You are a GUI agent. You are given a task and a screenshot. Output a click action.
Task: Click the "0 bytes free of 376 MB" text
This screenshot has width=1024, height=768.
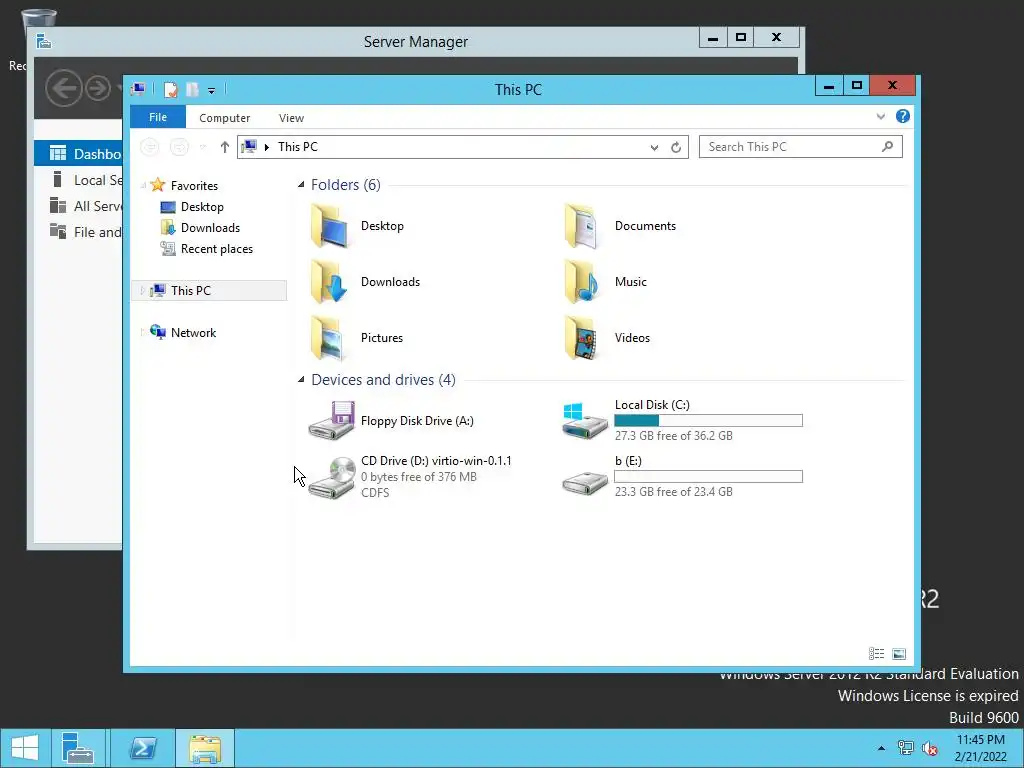[x=419, y=477]
